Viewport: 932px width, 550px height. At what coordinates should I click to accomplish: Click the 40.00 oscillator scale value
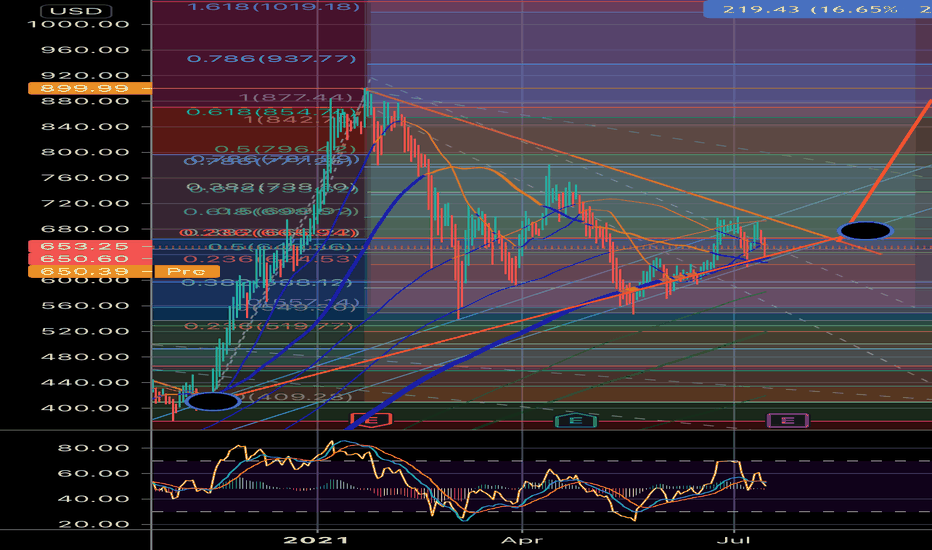click(x=93, y=499)
